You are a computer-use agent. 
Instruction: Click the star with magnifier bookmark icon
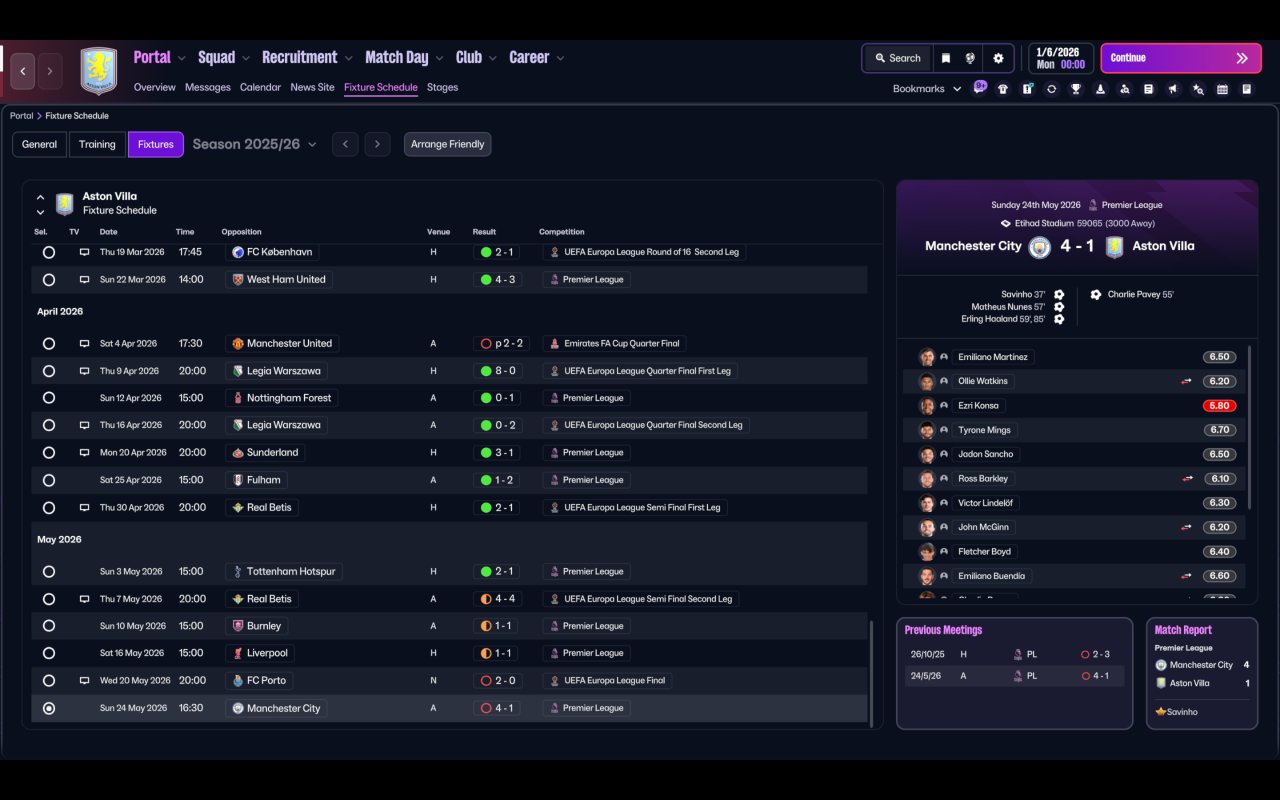point(1198,89)
